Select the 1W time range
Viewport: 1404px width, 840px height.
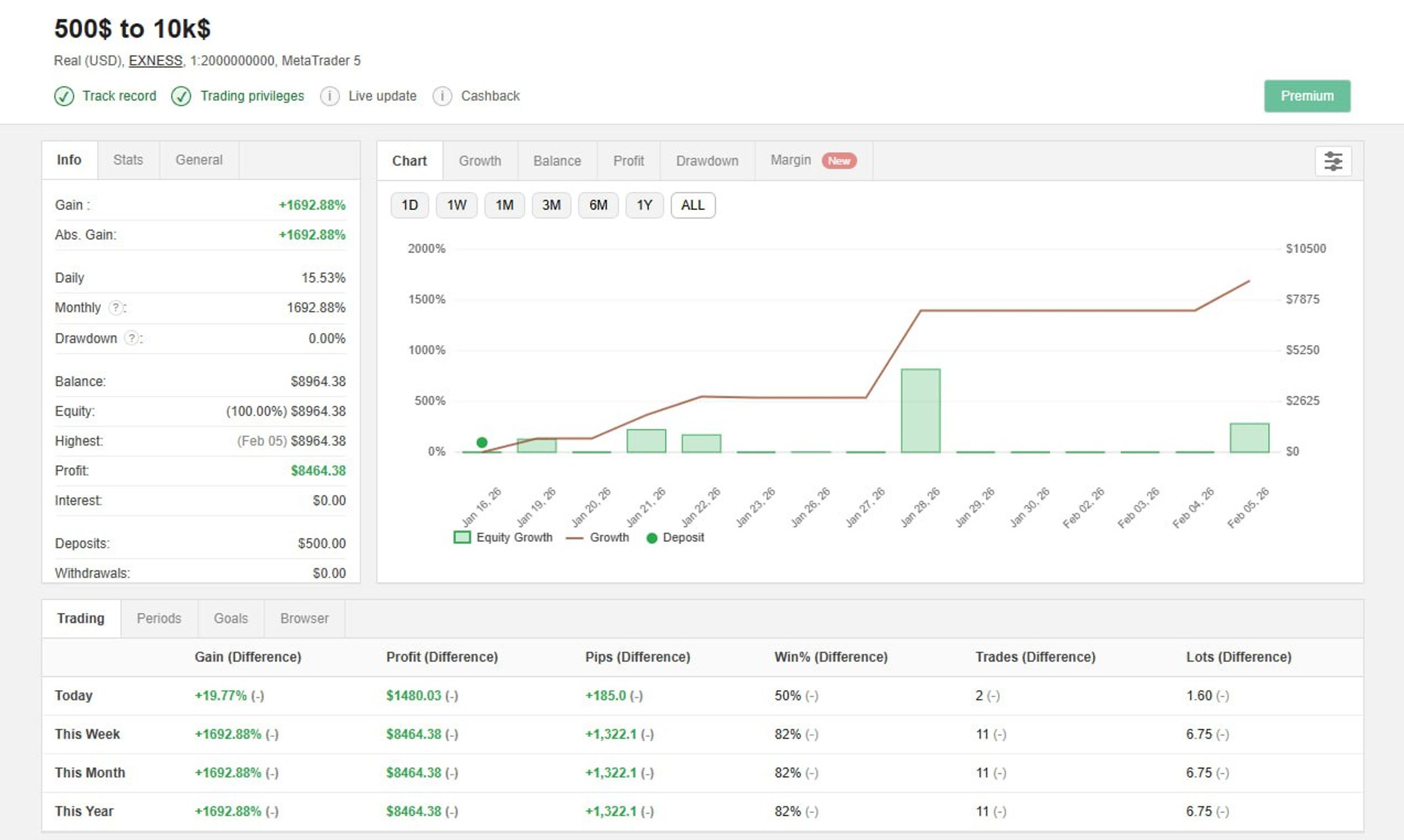pos(457,205)
